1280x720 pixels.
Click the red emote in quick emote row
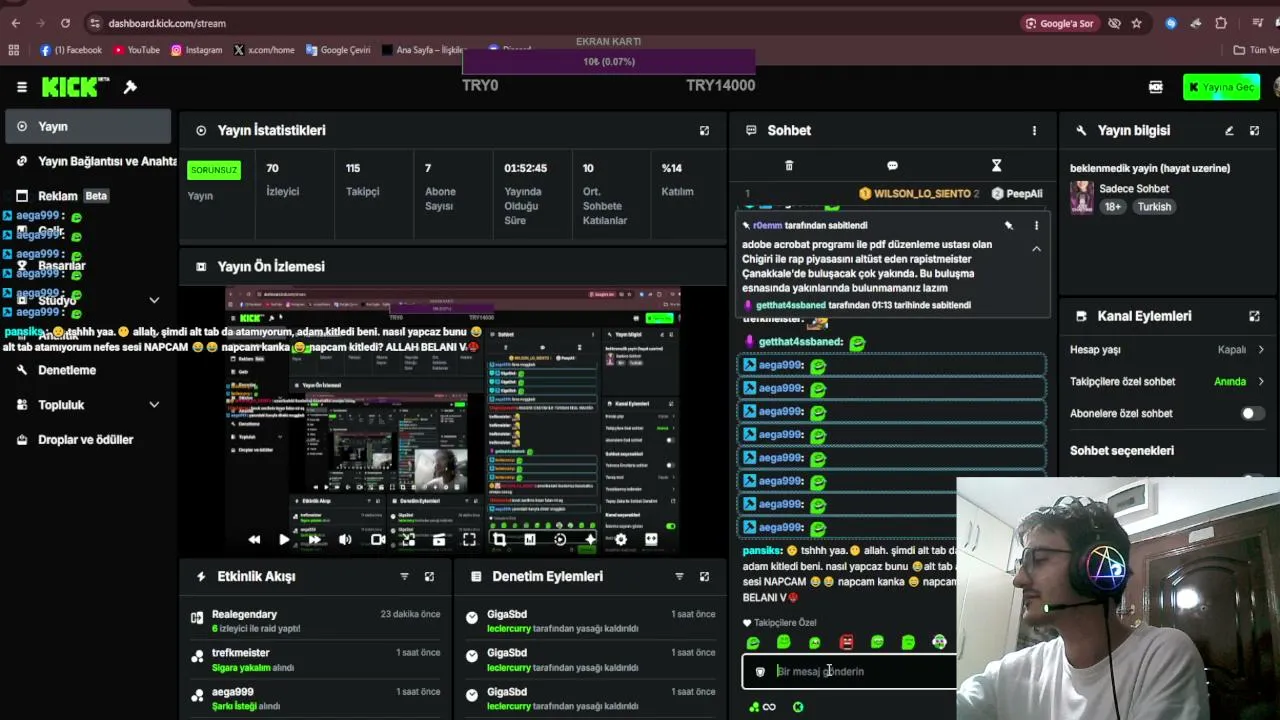click(846, 642)
